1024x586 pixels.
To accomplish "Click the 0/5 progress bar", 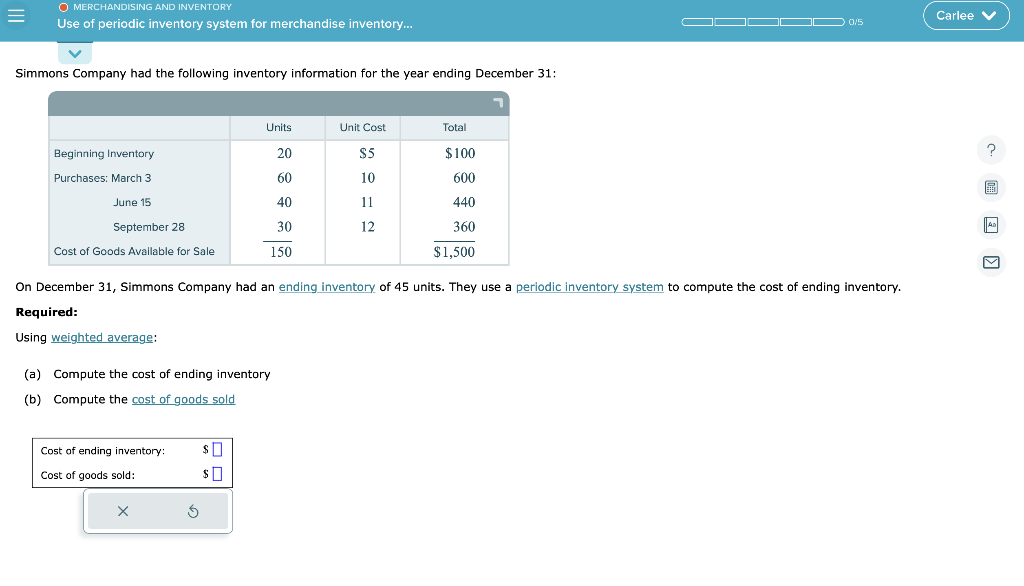I will (x=763, y=22).
